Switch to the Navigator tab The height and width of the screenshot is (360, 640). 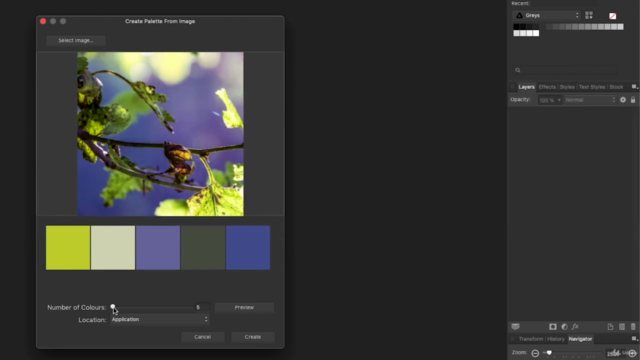point(580,339)
